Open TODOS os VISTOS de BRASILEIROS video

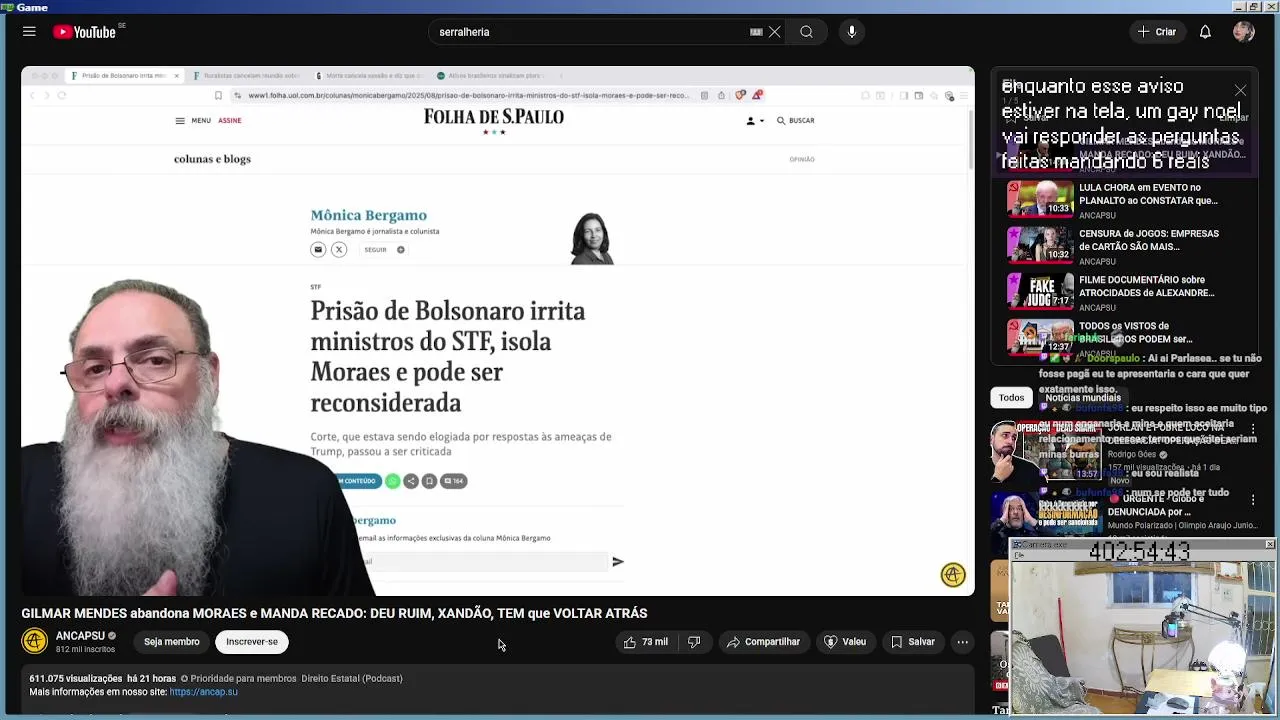pyautogui.click(x=1131, y=338)
